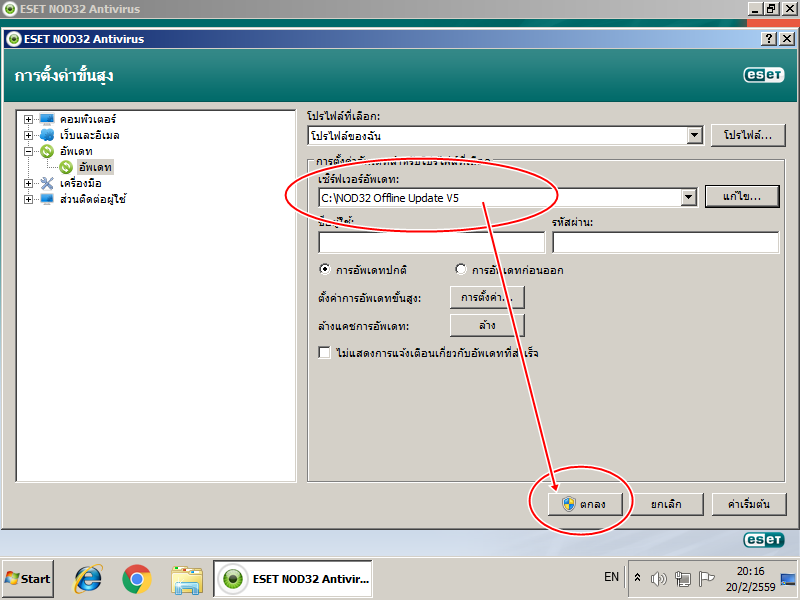Open the update server dropdown arrow

[x=688, y=197]
